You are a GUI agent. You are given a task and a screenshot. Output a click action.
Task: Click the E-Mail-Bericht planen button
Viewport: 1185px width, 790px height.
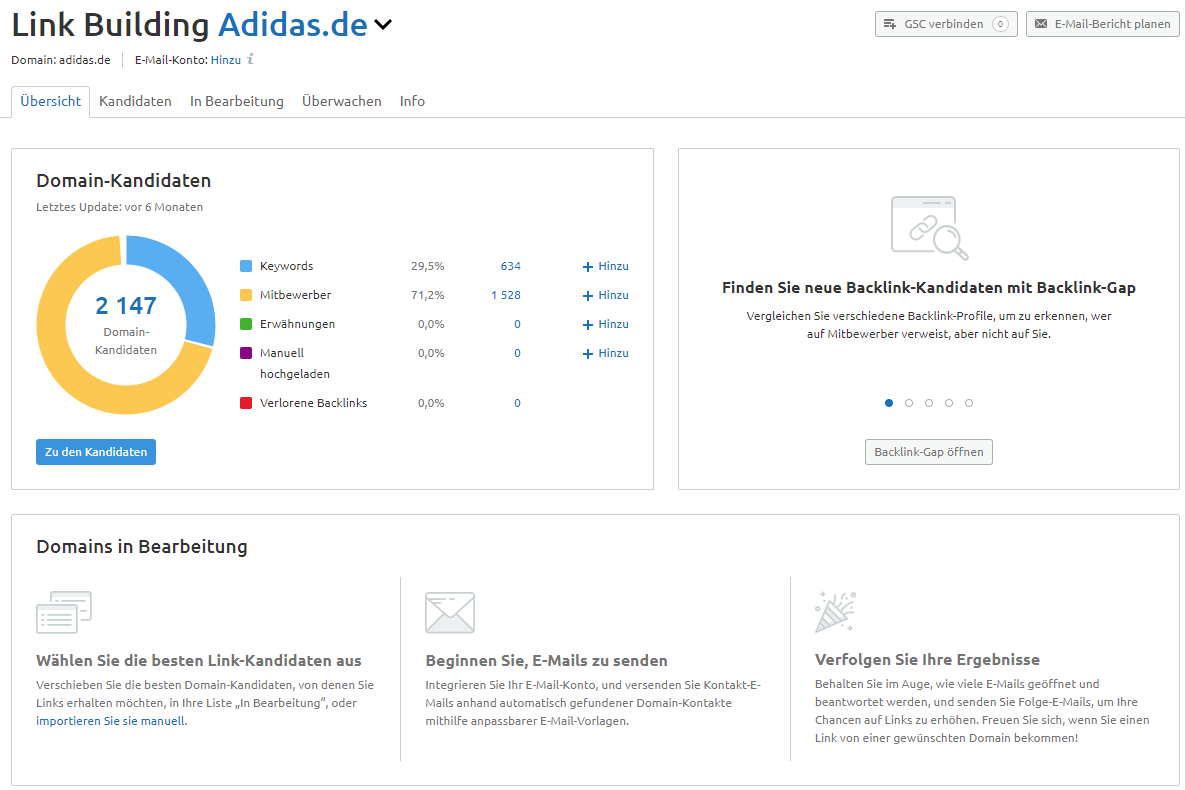tap(1102, 24)
